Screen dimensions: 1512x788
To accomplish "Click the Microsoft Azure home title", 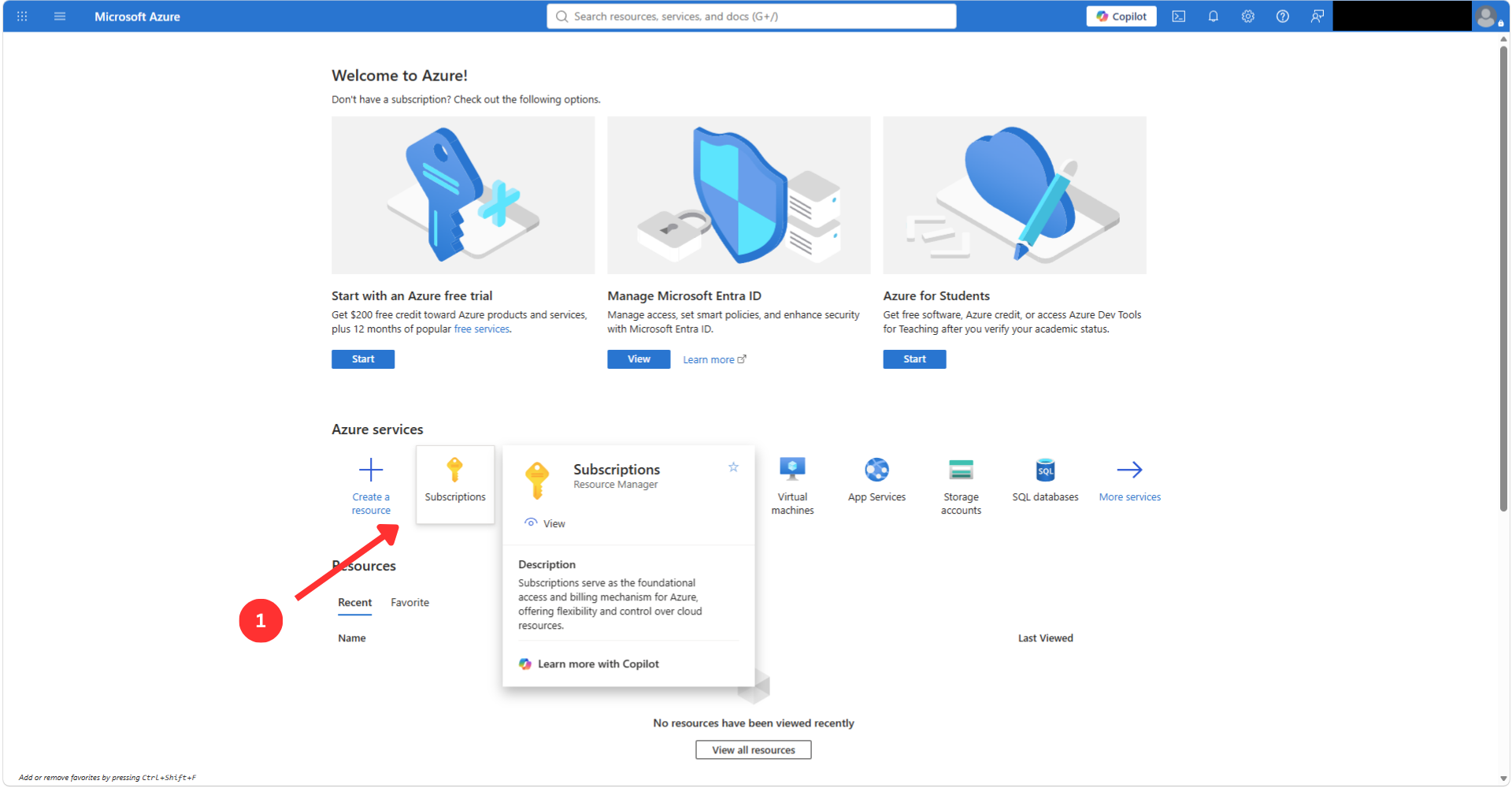I will click(x=137, y=17).
